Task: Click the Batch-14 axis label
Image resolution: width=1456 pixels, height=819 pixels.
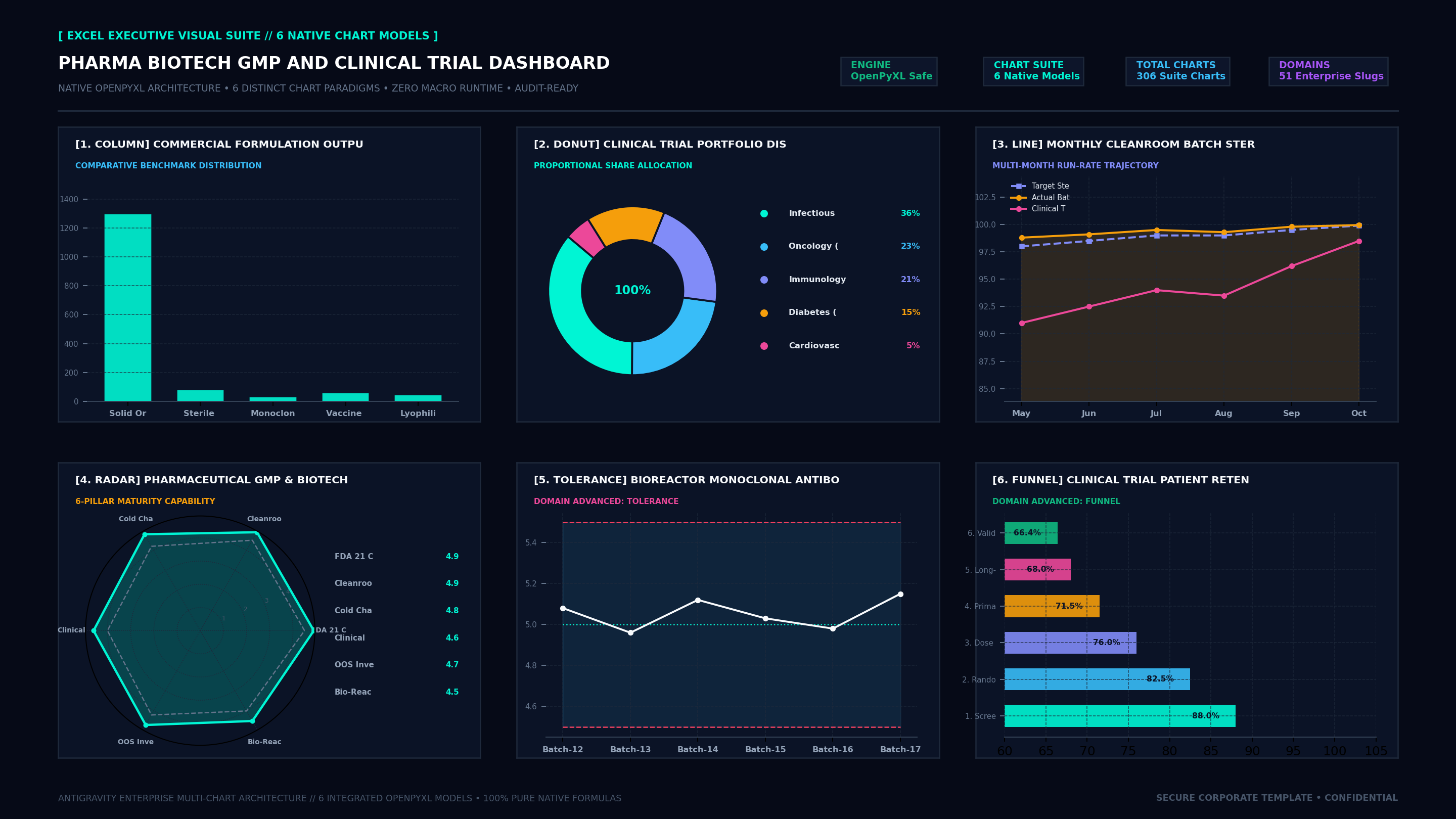Action: (698, 749)
